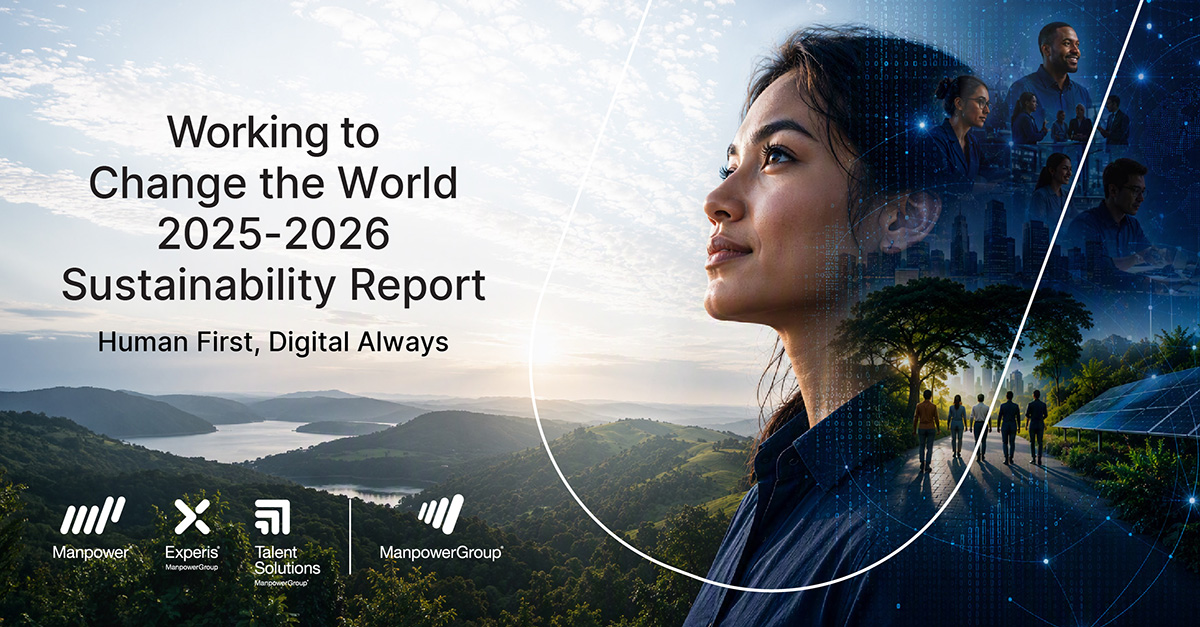
Task: Click the "Human First, Digital Always" tagline
Action: [273, 343]
